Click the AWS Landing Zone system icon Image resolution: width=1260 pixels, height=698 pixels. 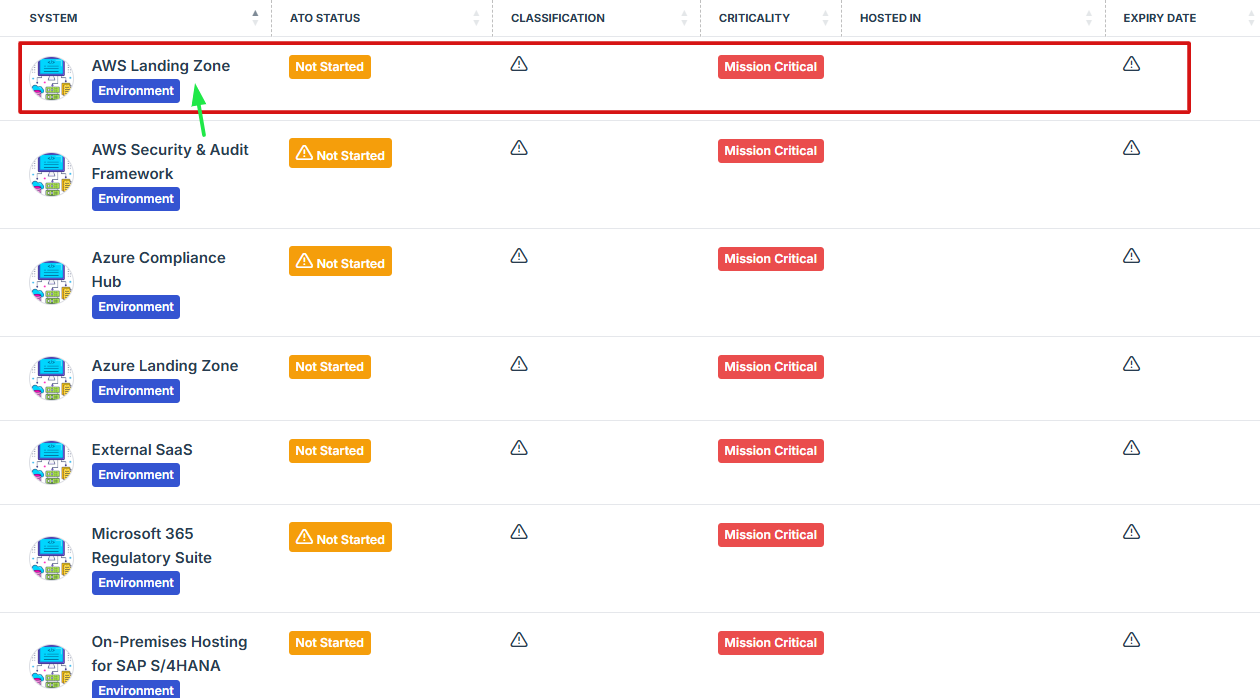[51, 78]
